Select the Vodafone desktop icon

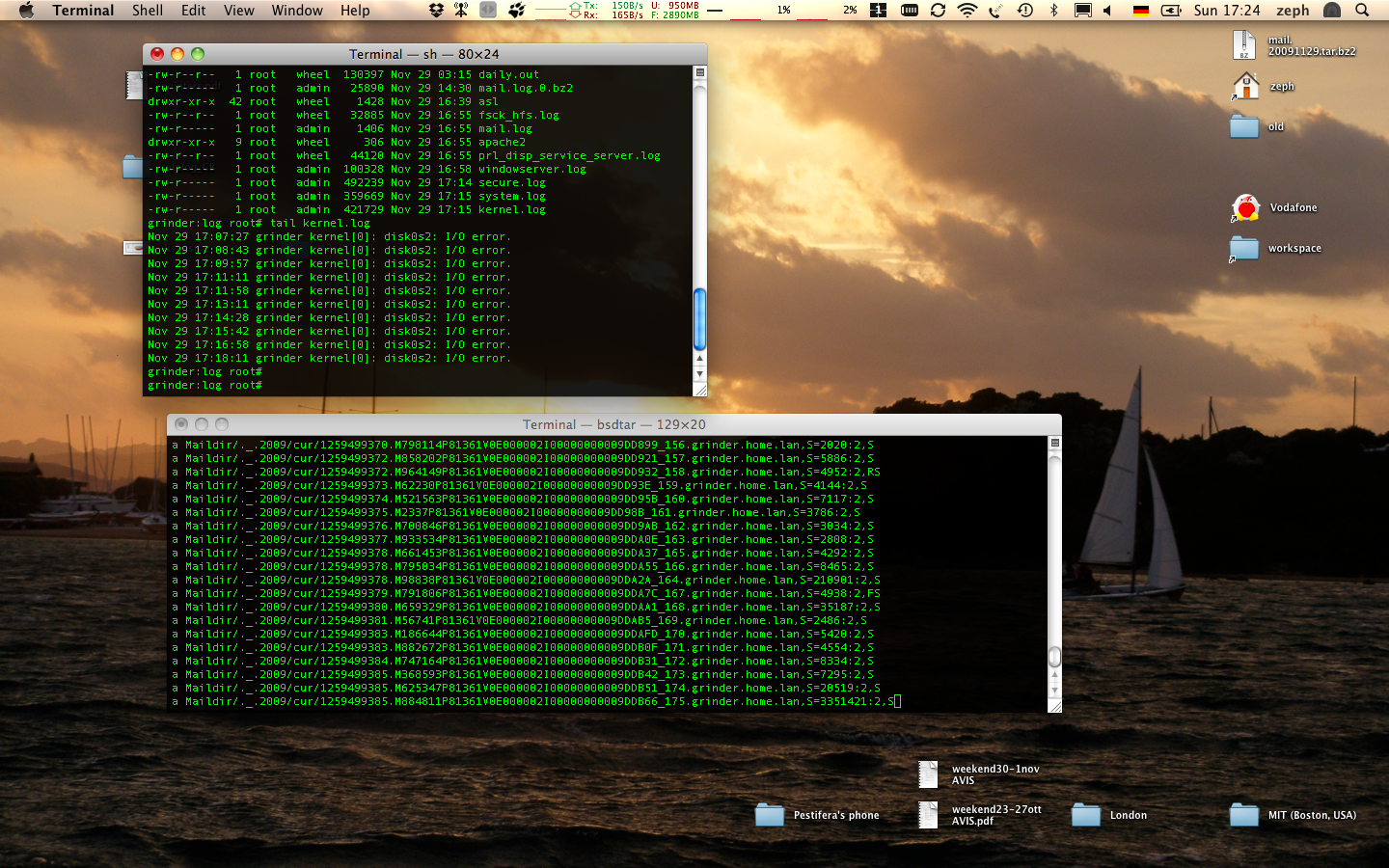[1246, 207]
